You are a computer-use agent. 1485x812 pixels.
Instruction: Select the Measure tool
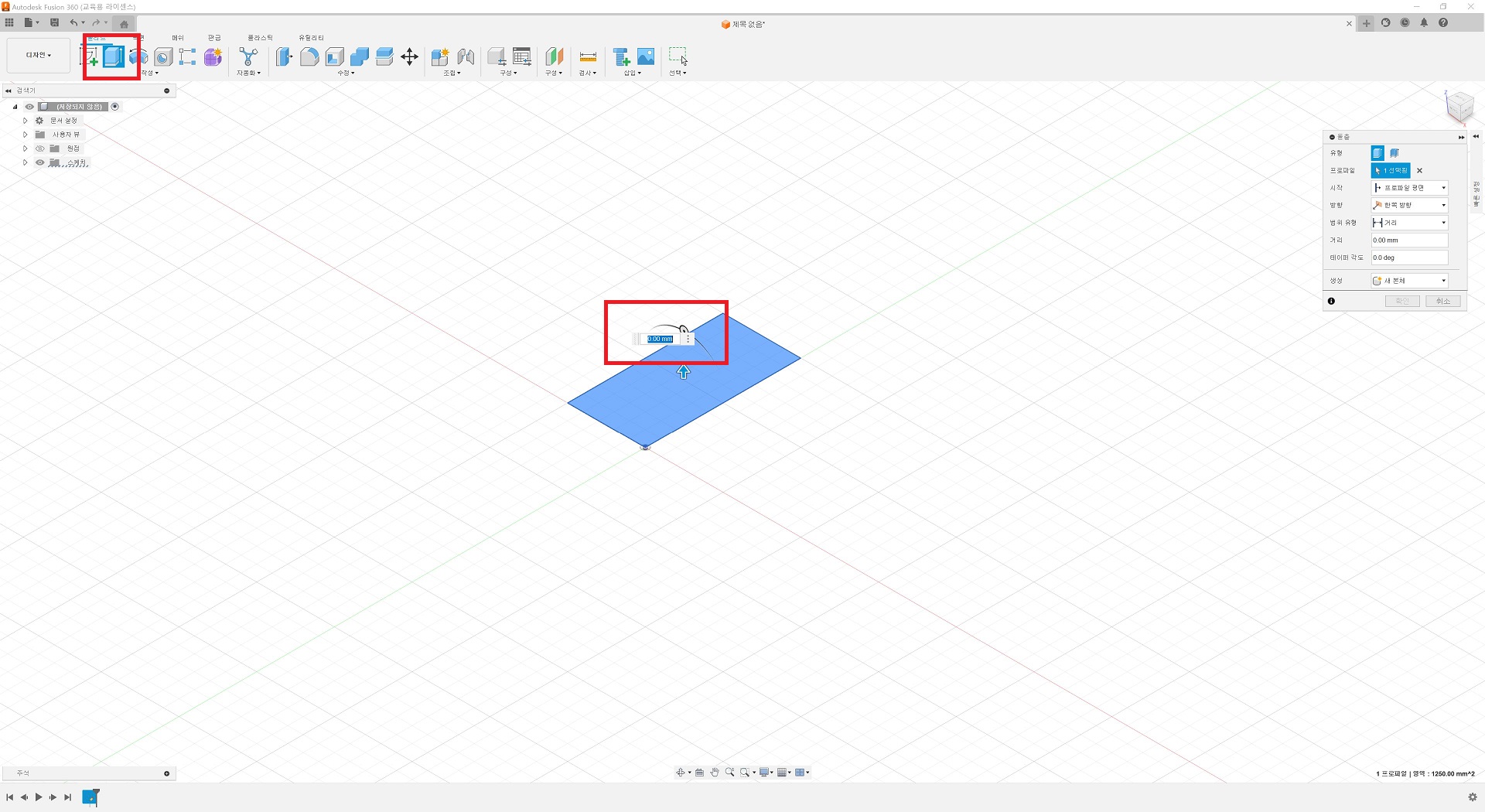(588, 56)
